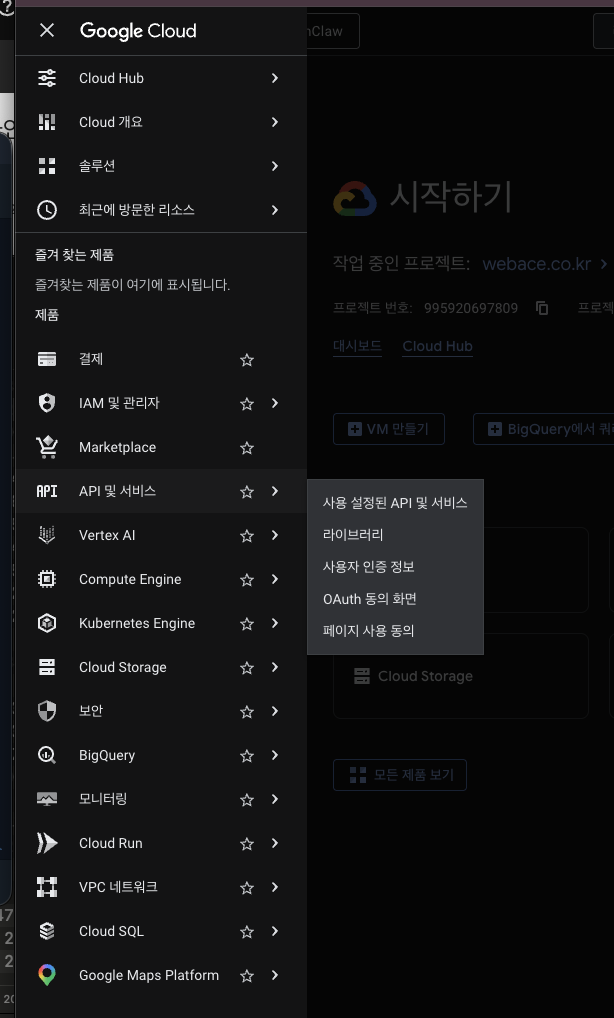Open the Cloud Storage card on the page
Image resolution: width=614 pixels, height=1018 pixels.
461,676
